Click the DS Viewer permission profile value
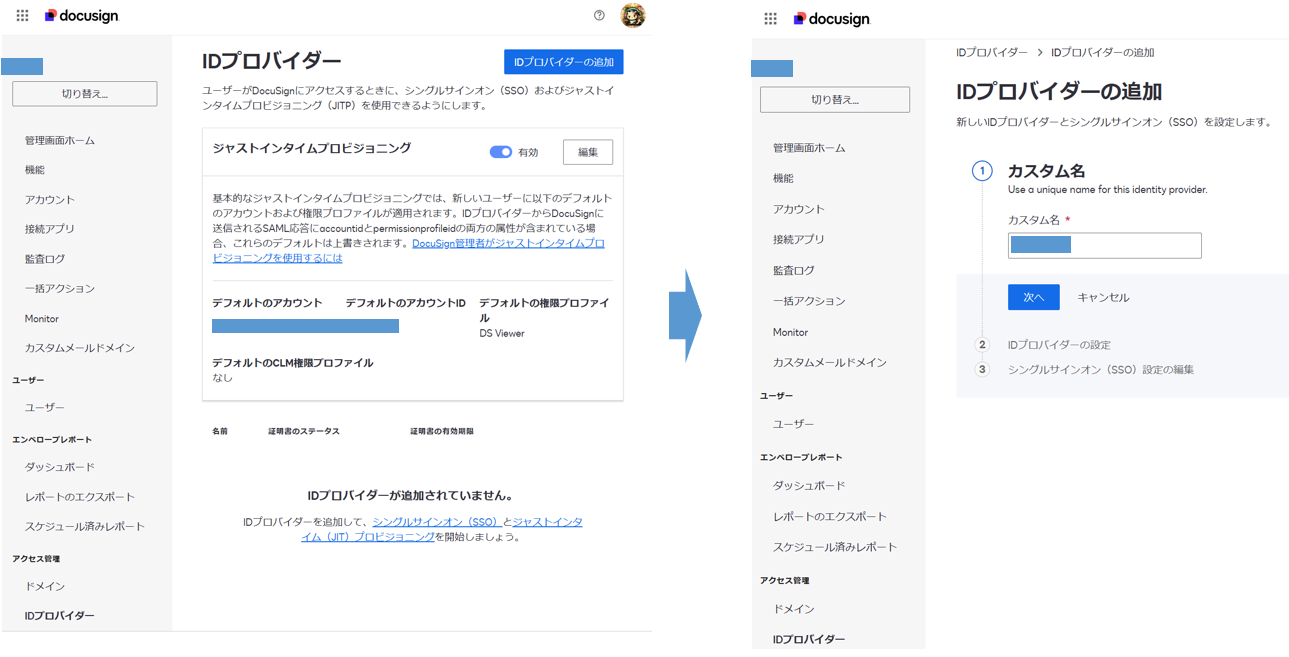The height and width of the screenshot is (657, 1289). click(x=502, y=333)
